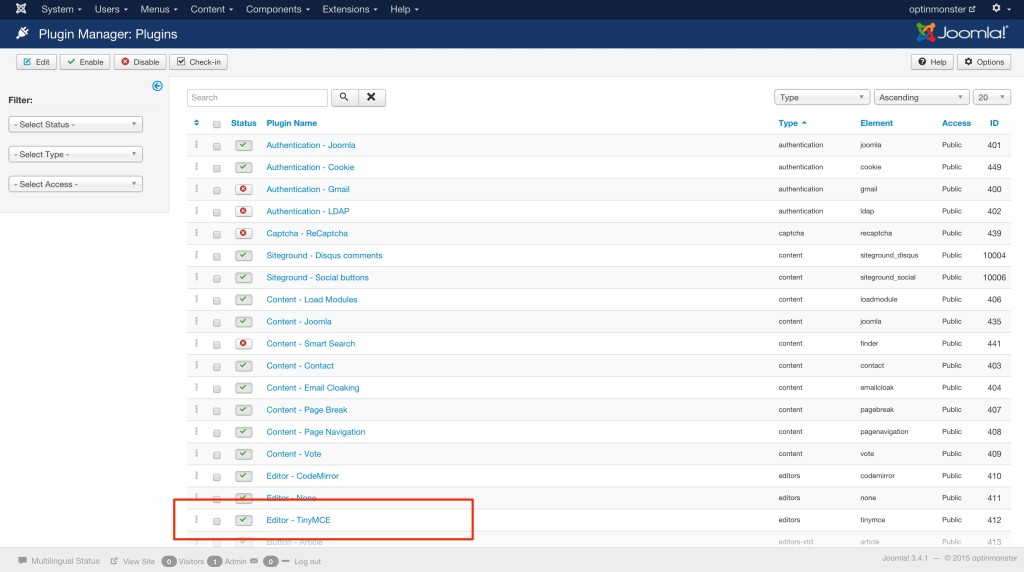
Task: Open the Extensions menu
Action: click(349, 9)
